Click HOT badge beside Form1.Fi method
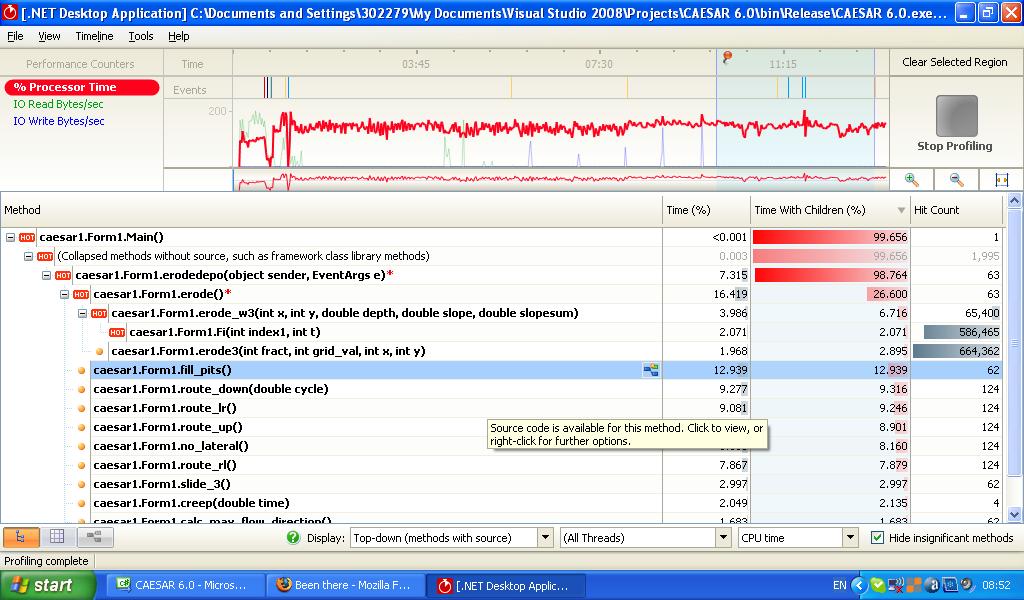This screenshot has width=1024, height=600. pos(117,332)
